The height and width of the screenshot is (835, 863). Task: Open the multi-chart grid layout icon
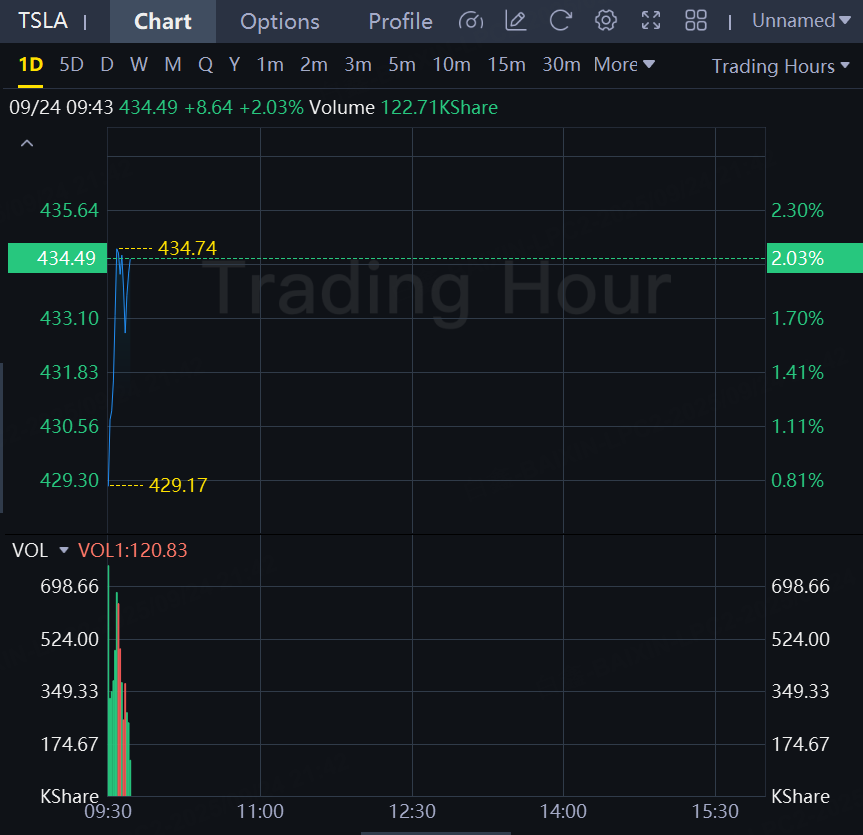(x=696, y=21)
